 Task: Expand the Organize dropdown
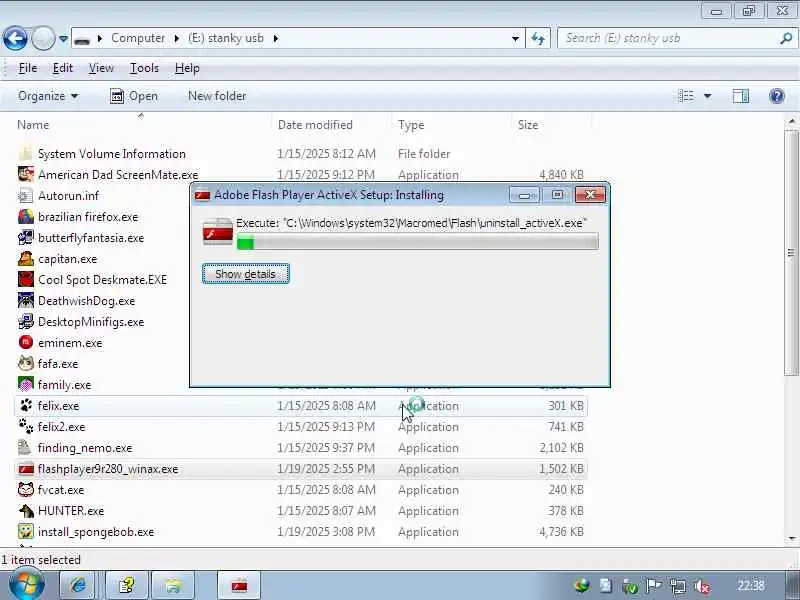(48, 96)
